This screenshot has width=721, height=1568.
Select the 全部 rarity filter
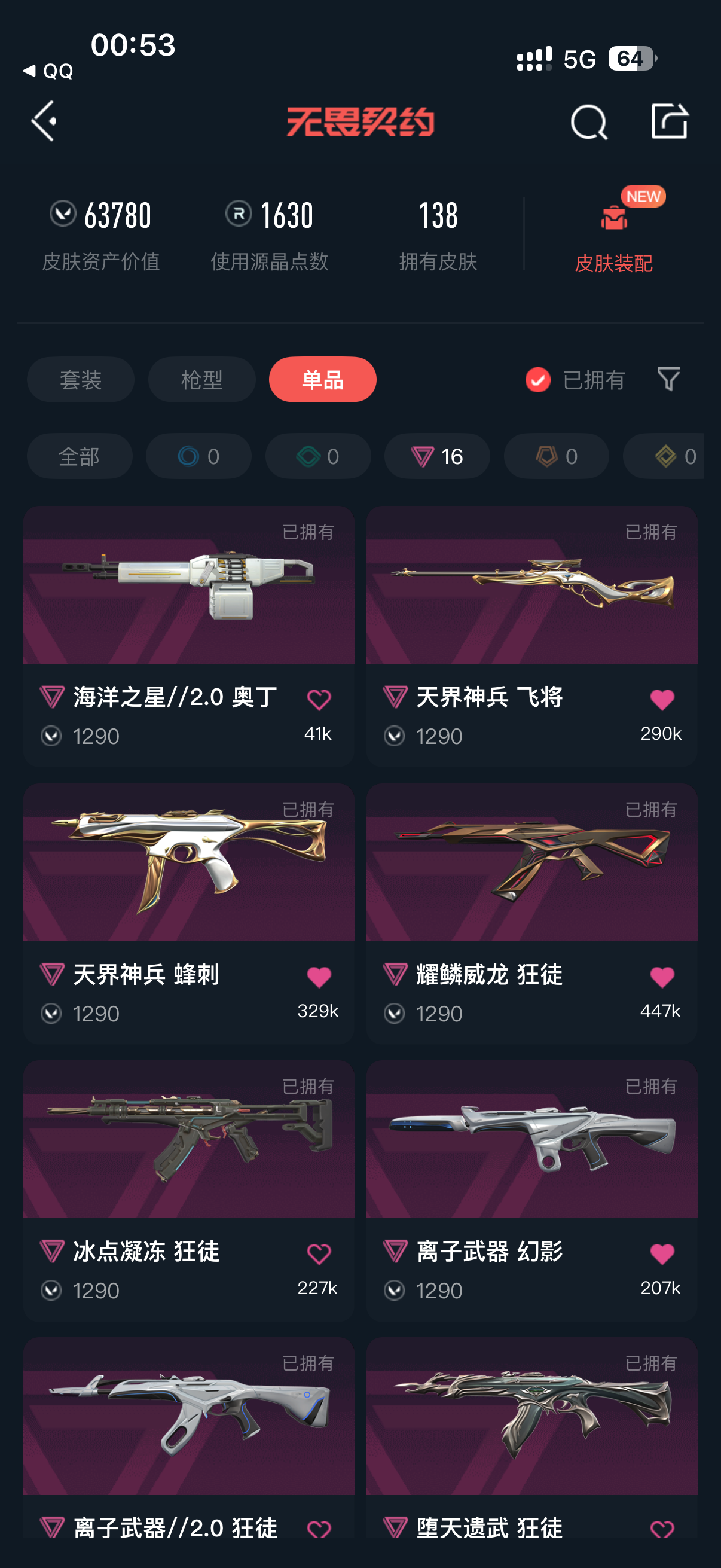tap(79, 456)
